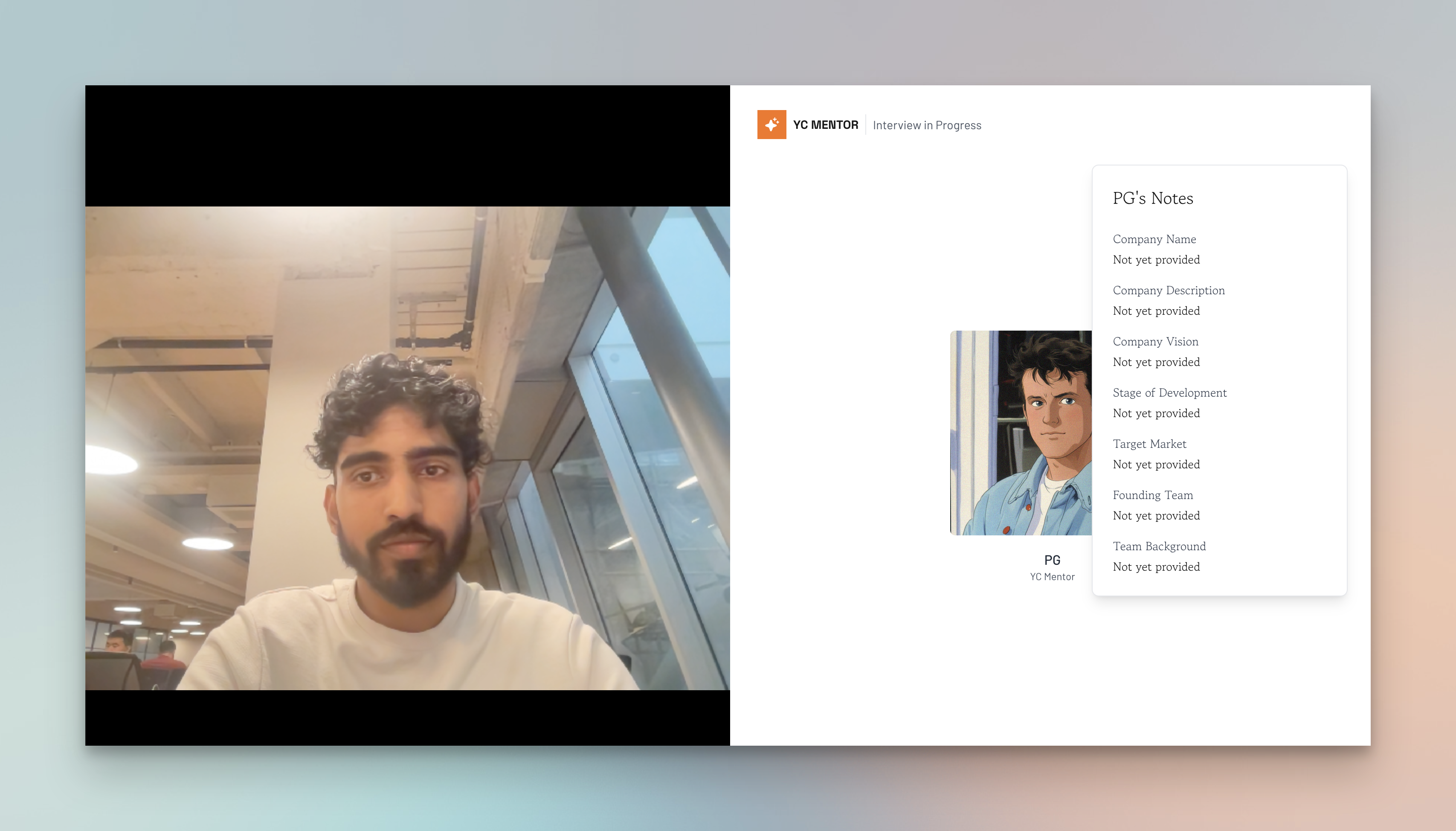The height and width of the screenshot is (831, 1456).
Task: Click Not yet provided under Company Name
Action: (1156, 260)
